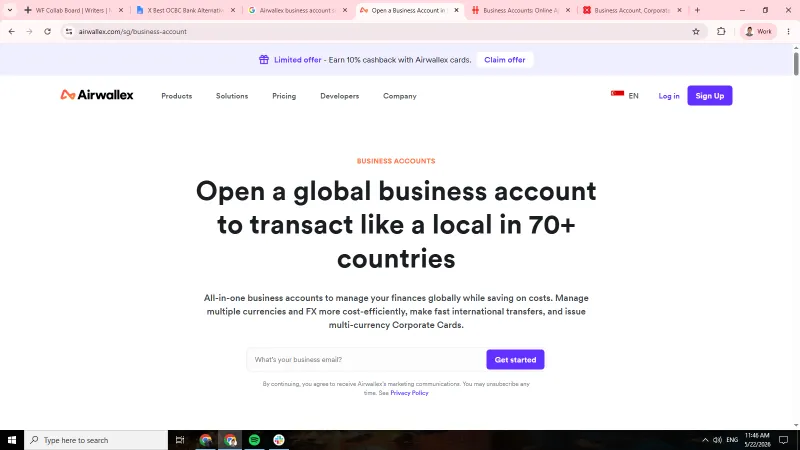The width and height of the screenshot is (800, 450).
Task: Click the page vertical scrollbar thumb
Action: point(796,63)
